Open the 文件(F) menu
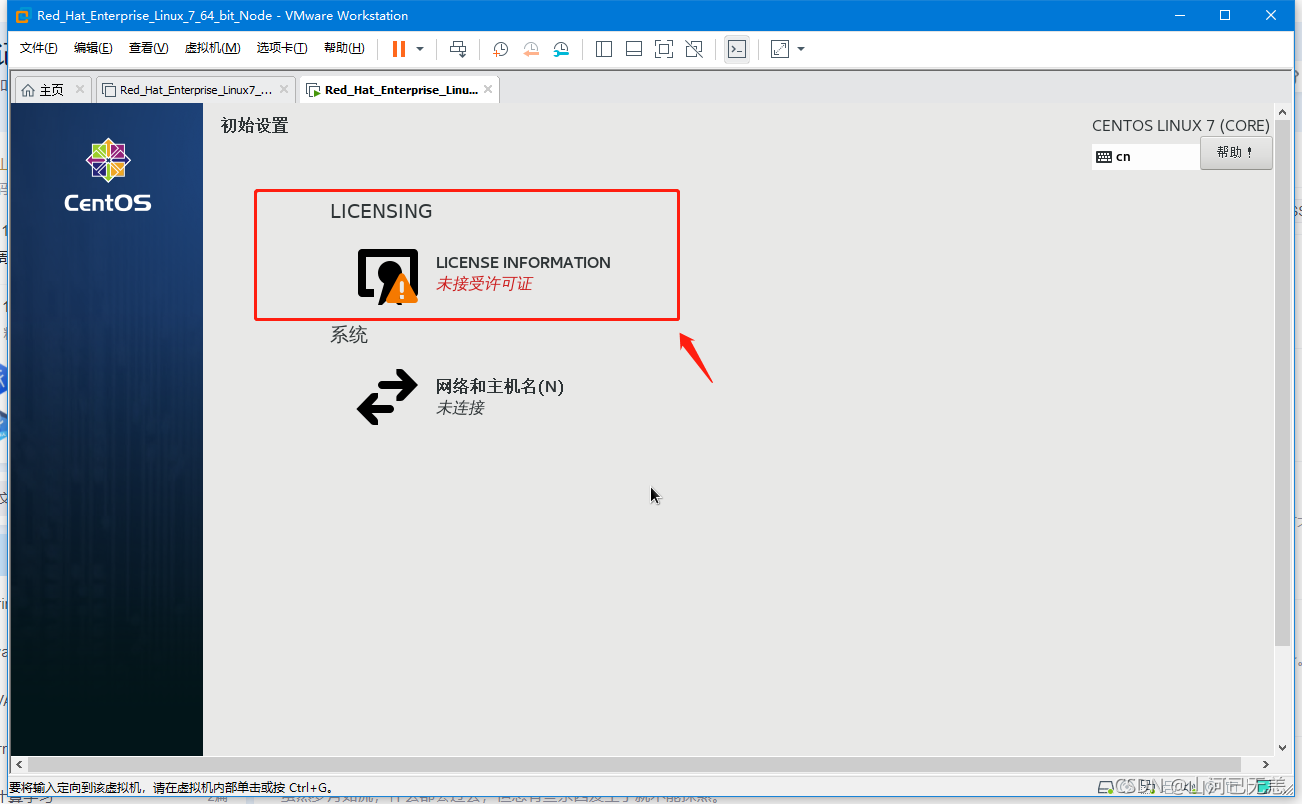The width and height of the screenshot is (1302, 804). pyautogui.click(x=39, y=48)
